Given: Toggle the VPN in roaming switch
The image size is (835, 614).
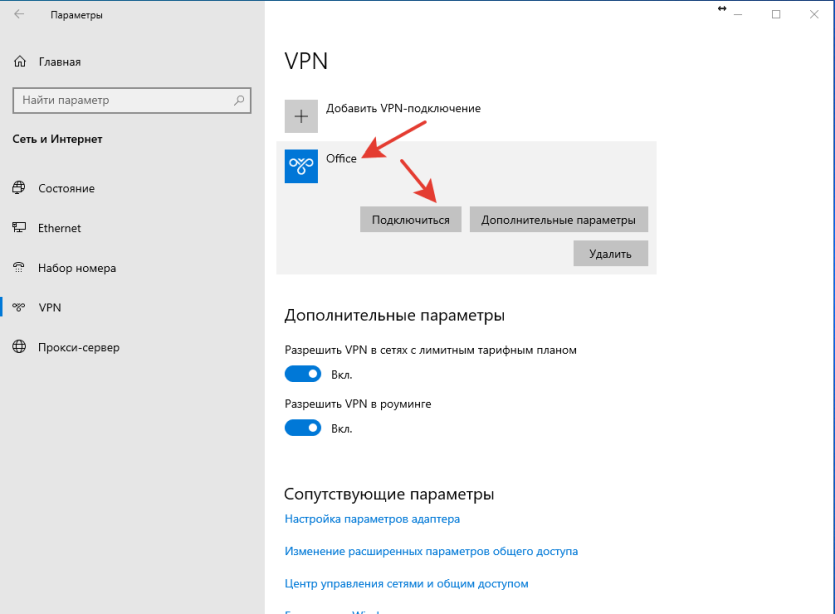Looking at the screenshot, I should 303,428.
